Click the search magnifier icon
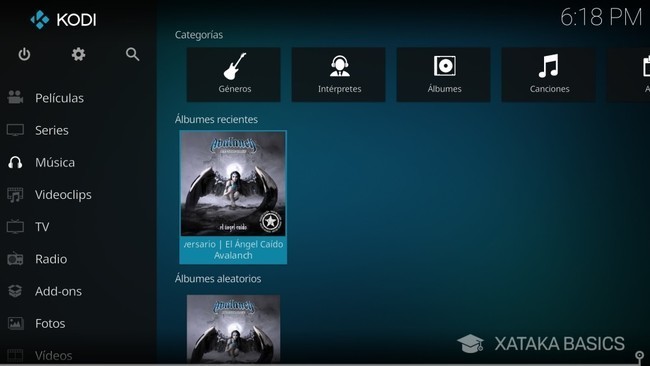The width and height of the screenshot is (650, 366). [132, 54]
